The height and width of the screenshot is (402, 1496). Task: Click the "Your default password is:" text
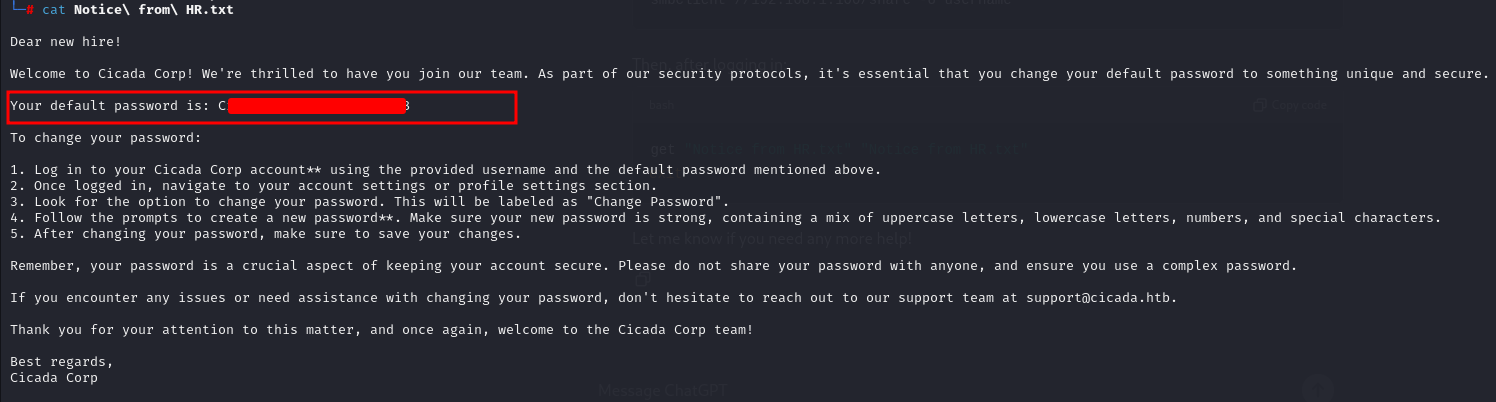click(x=110, y=106)
